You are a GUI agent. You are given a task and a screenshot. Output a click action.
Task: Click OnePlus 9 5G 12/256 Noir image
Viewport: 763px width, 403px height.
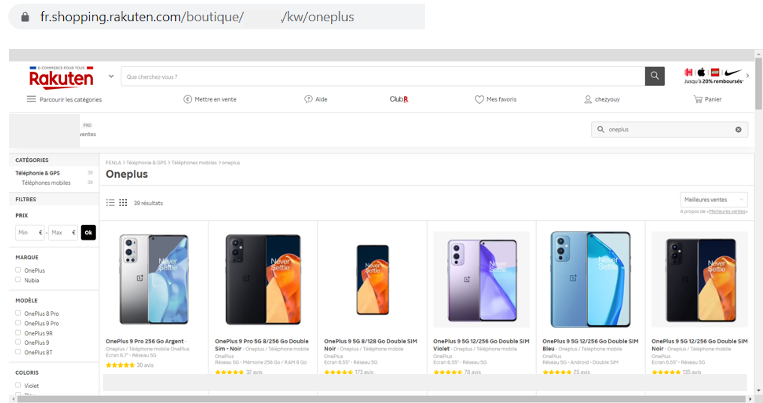tap(700, 279)
